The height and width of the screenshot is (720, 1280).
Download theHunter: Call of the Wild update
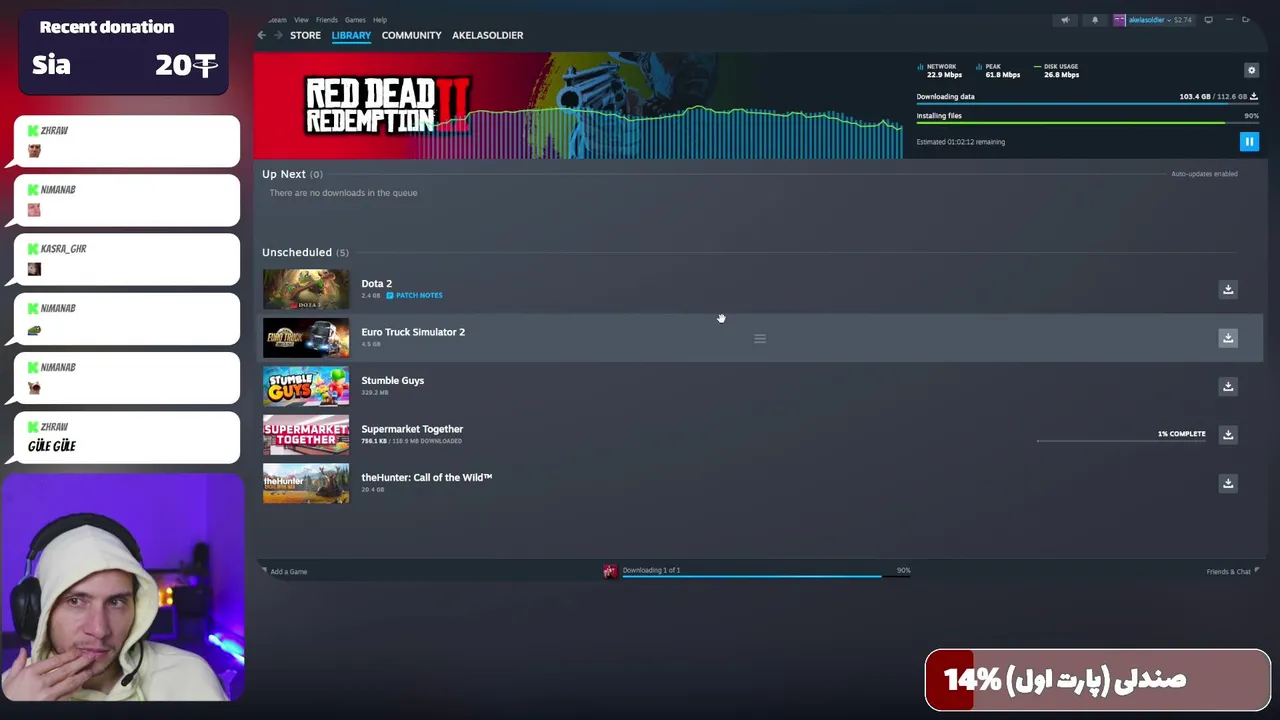coord(1228,483)
